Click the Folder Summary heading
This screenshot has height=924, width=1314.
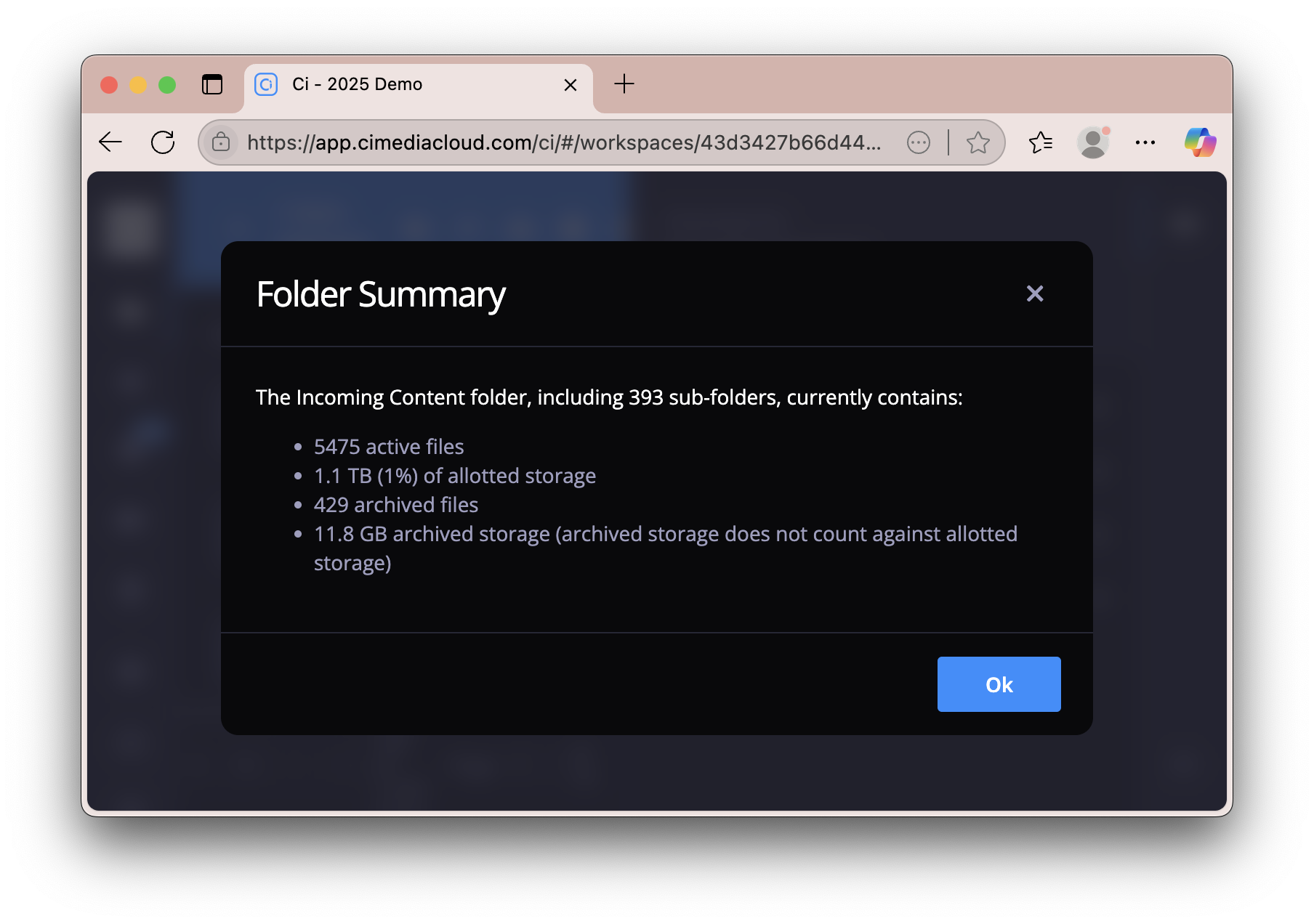coord(381,294)
